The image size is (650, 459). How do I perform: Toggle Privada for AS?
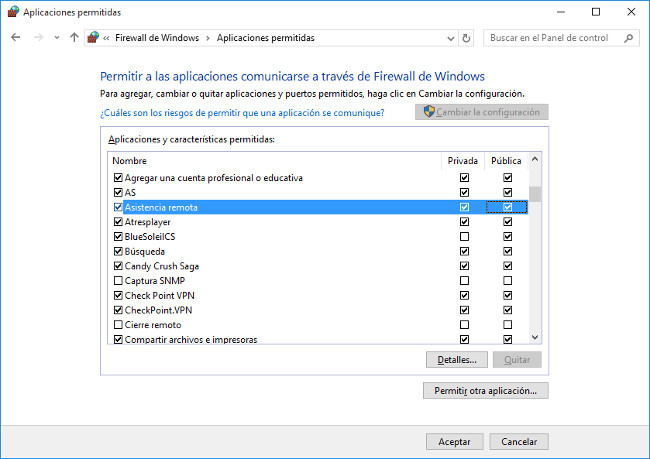[x=464, y=192]
